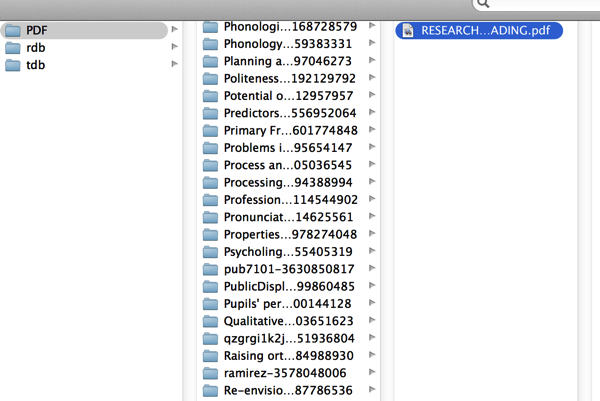This screenshot has height=401, width=600.
Task: Open folder Primary Fr...601774848
Action: 289,130
